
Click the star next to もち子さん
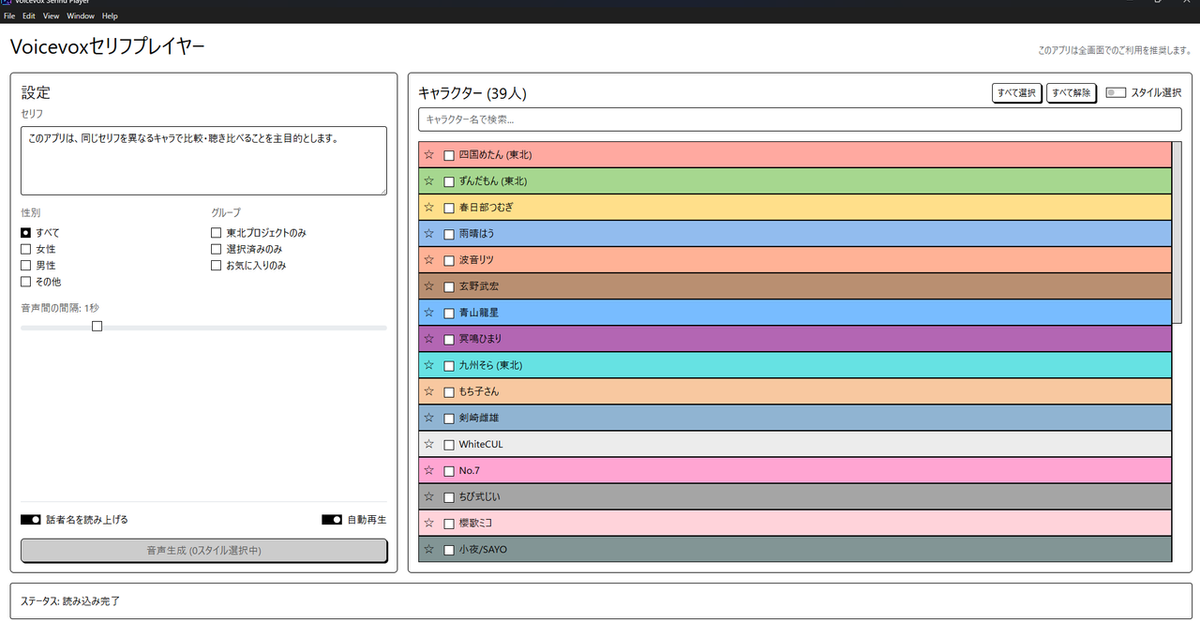pos(429,391)
